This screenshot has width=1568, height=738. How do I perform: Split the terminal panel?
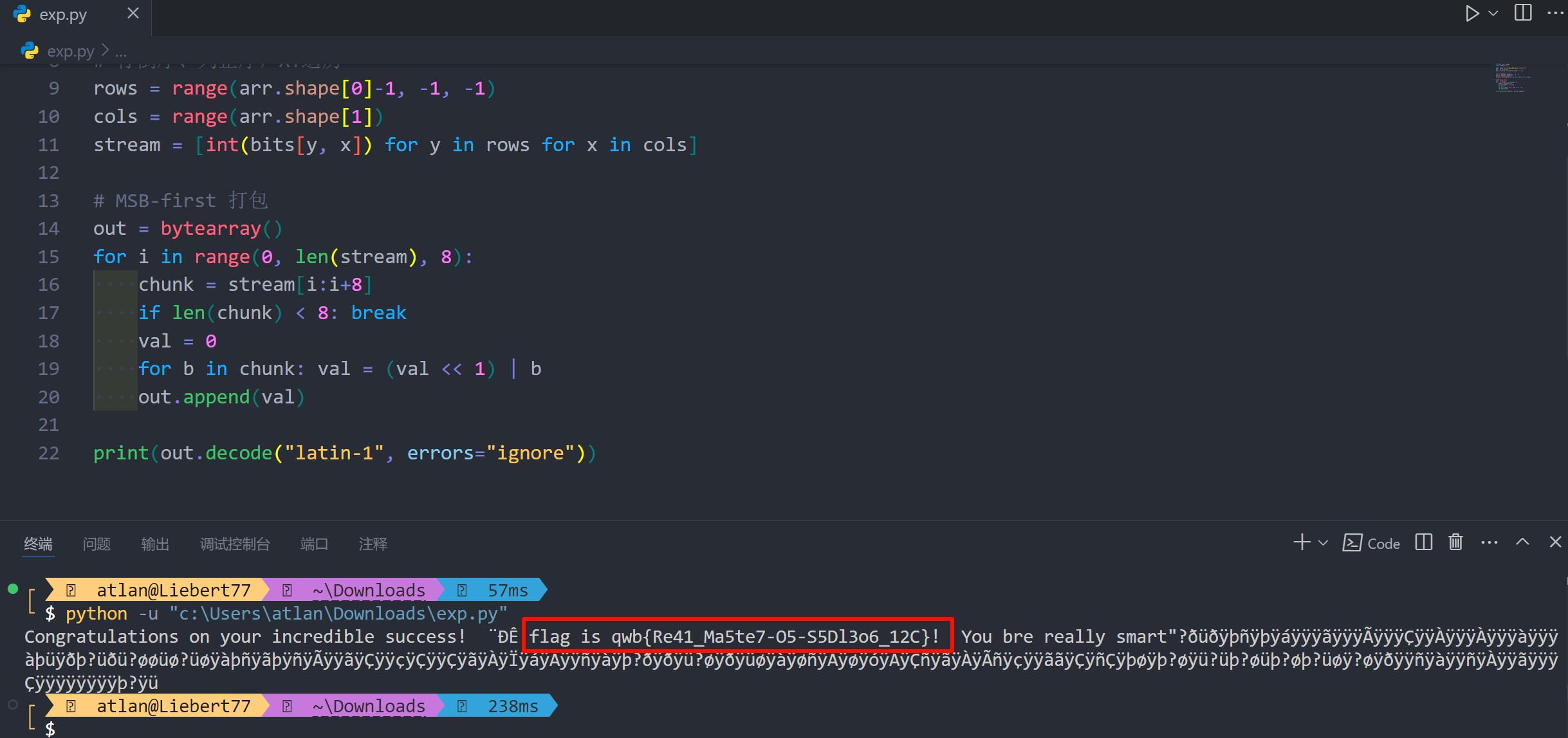1424,542
